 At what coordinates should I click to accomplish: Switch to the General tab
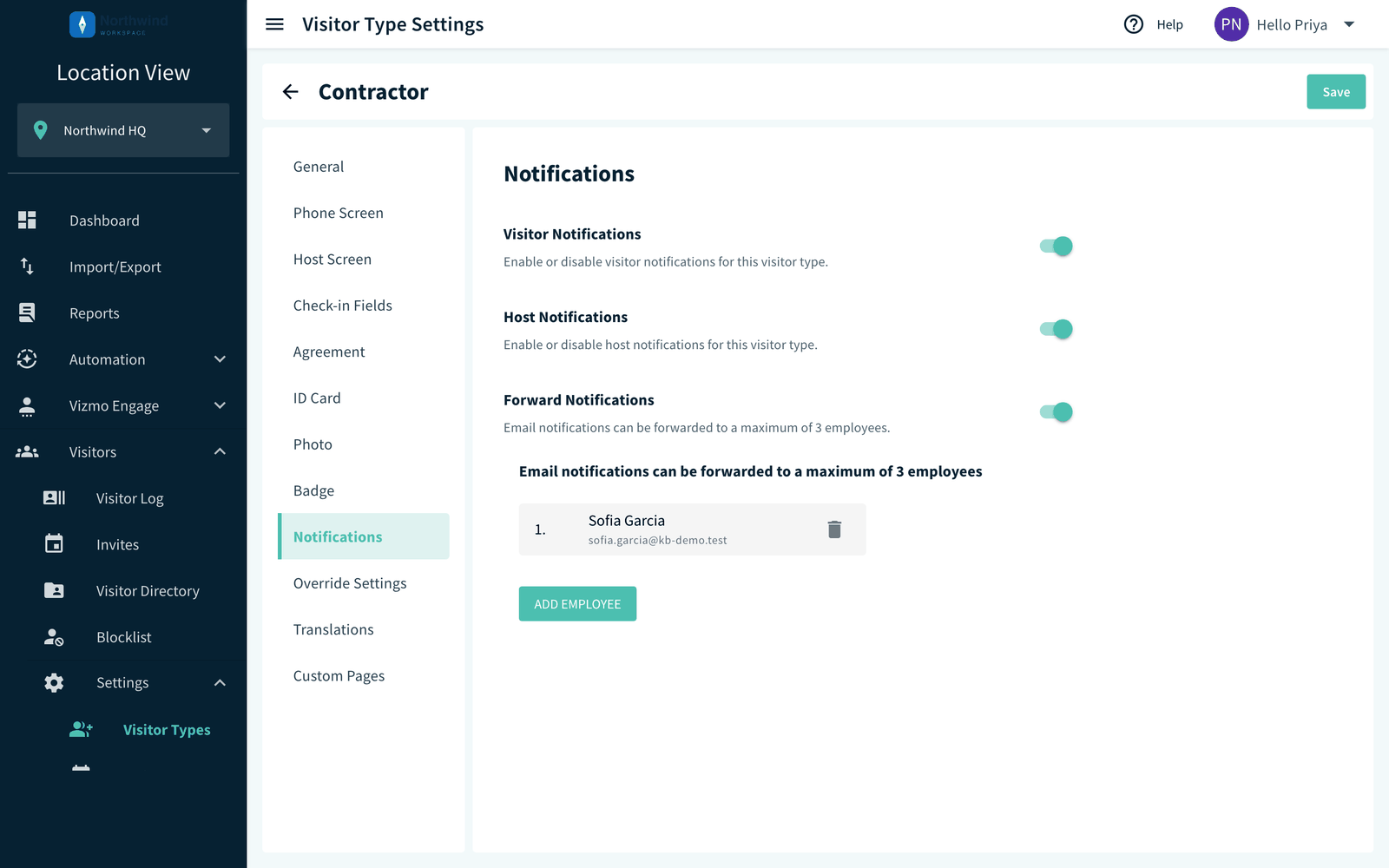(364, 167)
